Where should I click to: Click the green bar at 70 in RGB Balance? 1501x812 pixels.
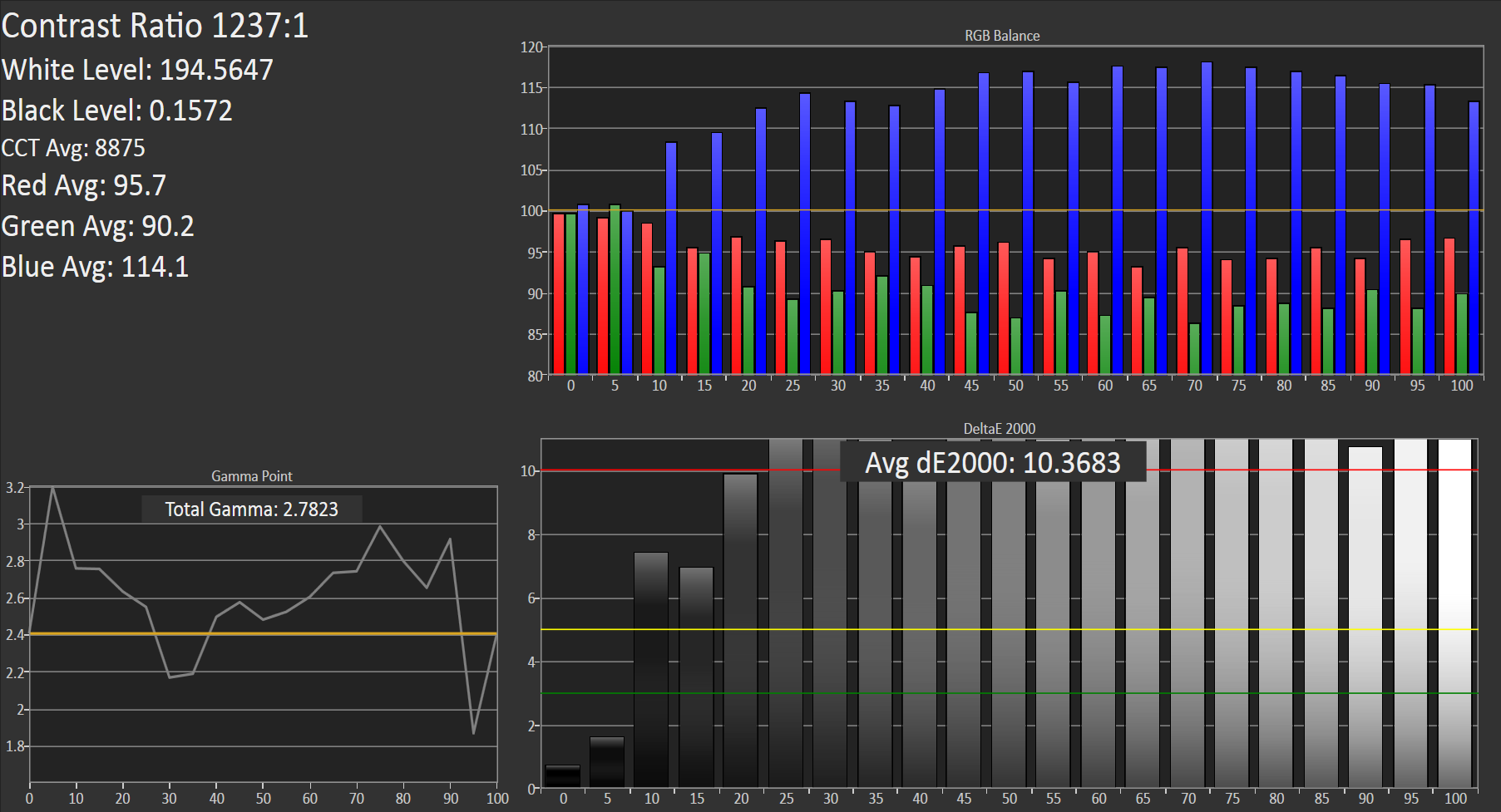(1195, 348)
